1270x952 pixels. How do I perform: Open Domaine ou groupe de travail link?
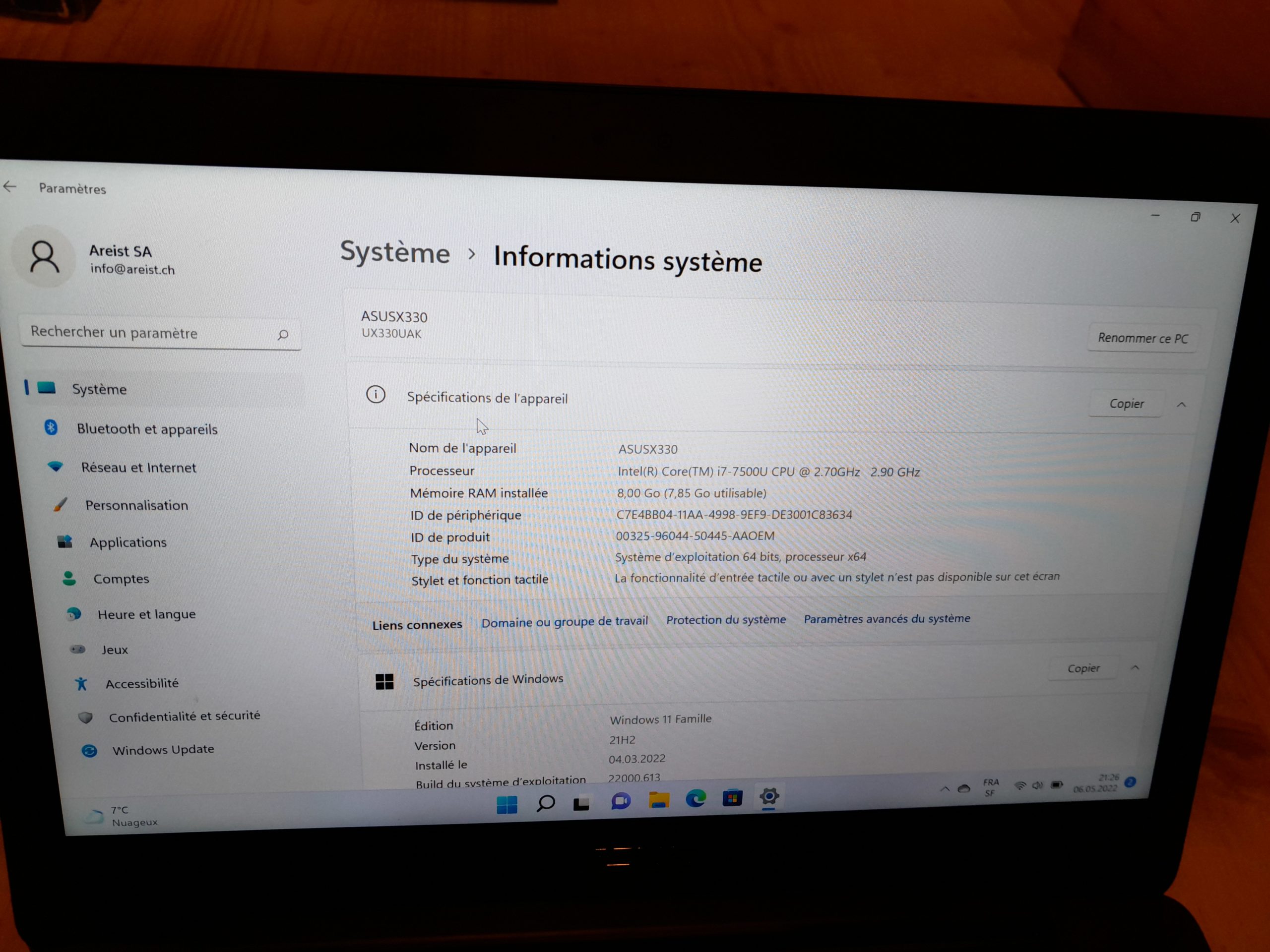pos(565,621)
